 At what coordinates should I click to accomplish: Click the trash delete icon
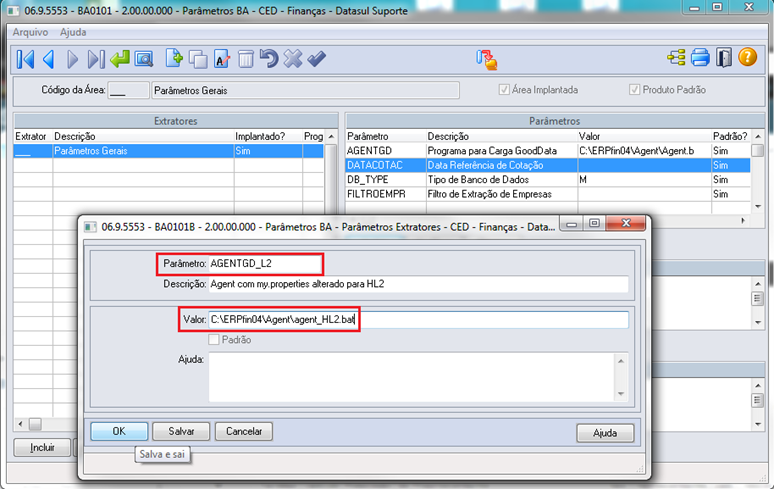(245, 59)
